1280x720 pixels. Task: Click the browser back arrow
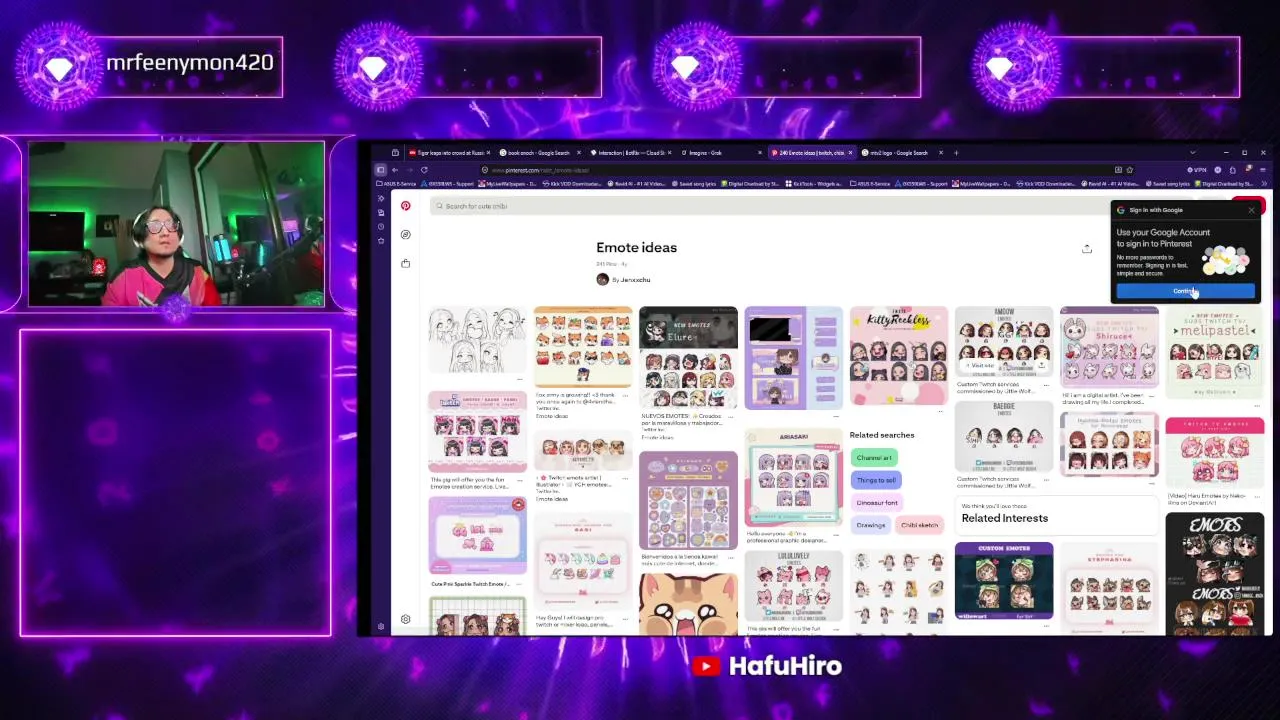[x=394, y=170]
